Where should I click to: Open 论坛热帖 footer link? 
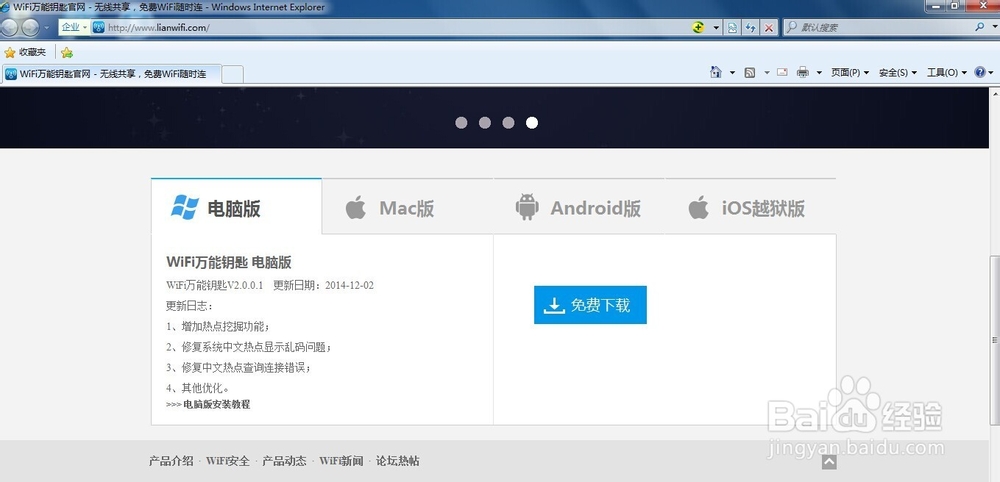click(398, 461)
